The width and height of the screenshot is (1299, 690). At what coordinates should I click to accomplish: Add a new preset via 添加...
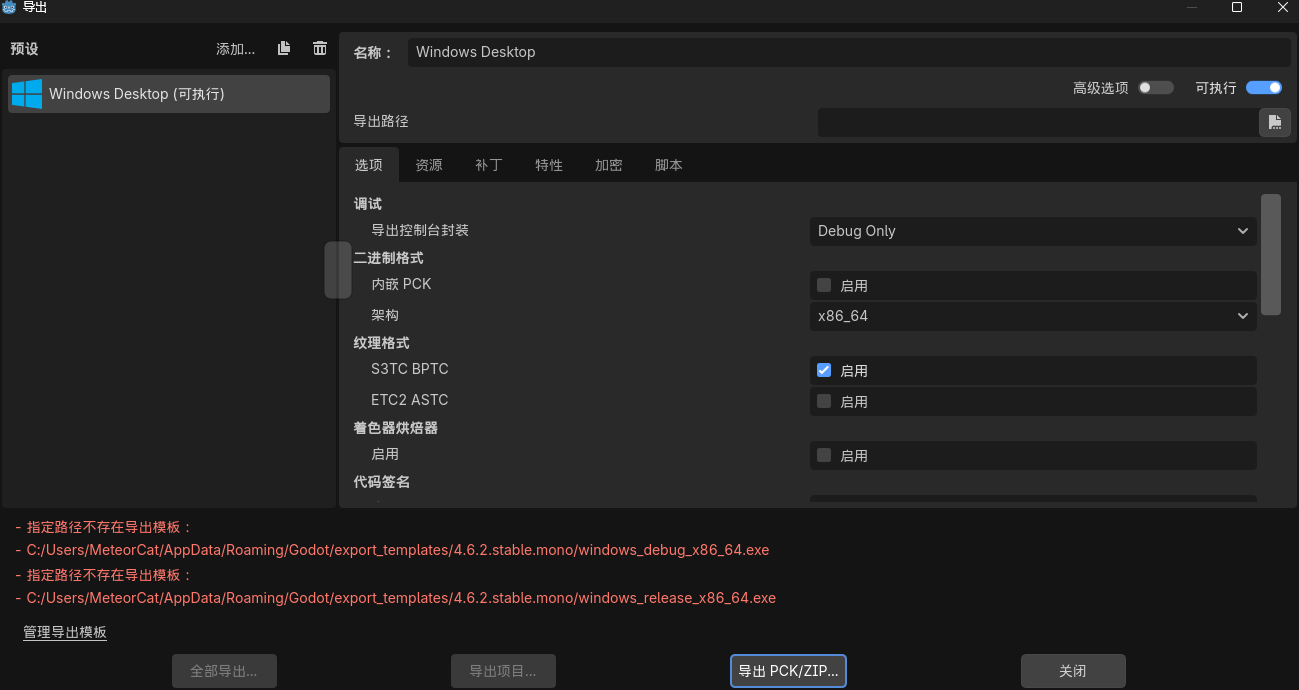(236, 49)
